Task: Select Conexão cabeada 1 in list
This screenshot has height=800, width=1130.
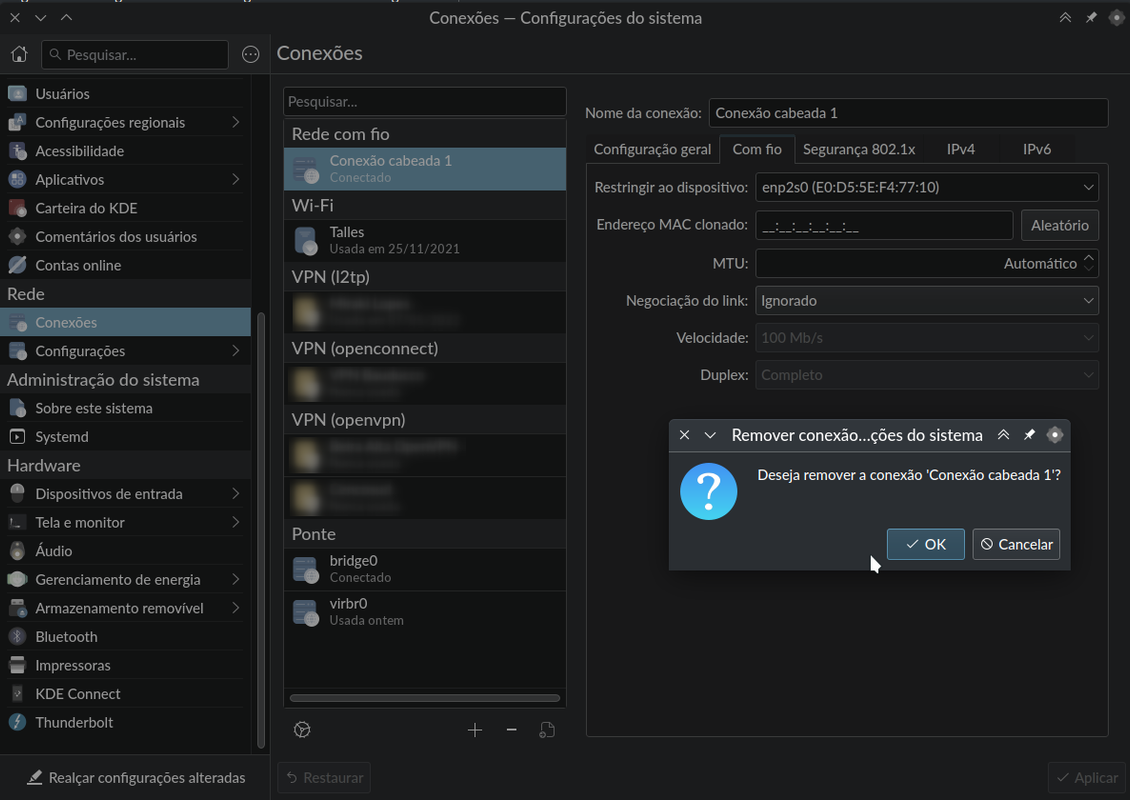Action: [424, 169]
